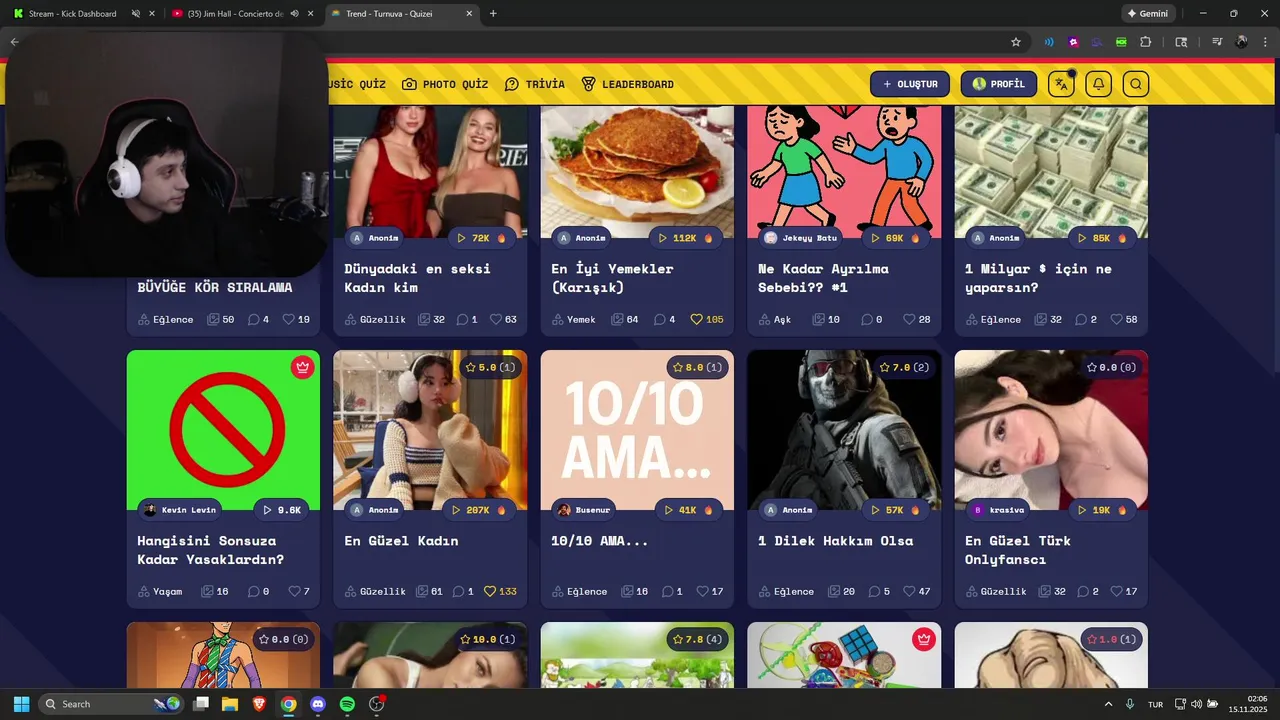This screenshot has width=1280, height=720.
Task: Open author Jekeyy Batu's profile chip
Action: coord(801,238)
